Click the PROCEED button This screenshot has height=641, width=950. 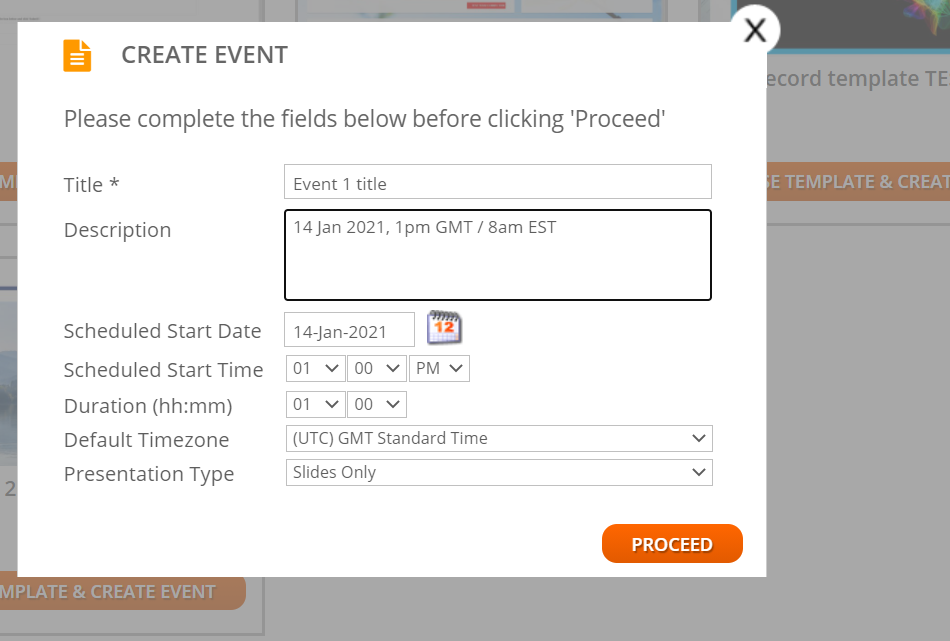tap(672, 543)
